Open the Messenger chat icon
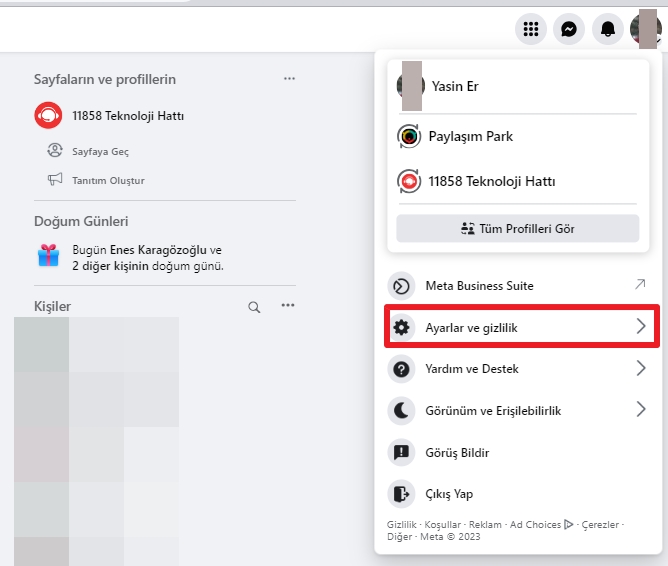668x566 pixels. point(569,29)
